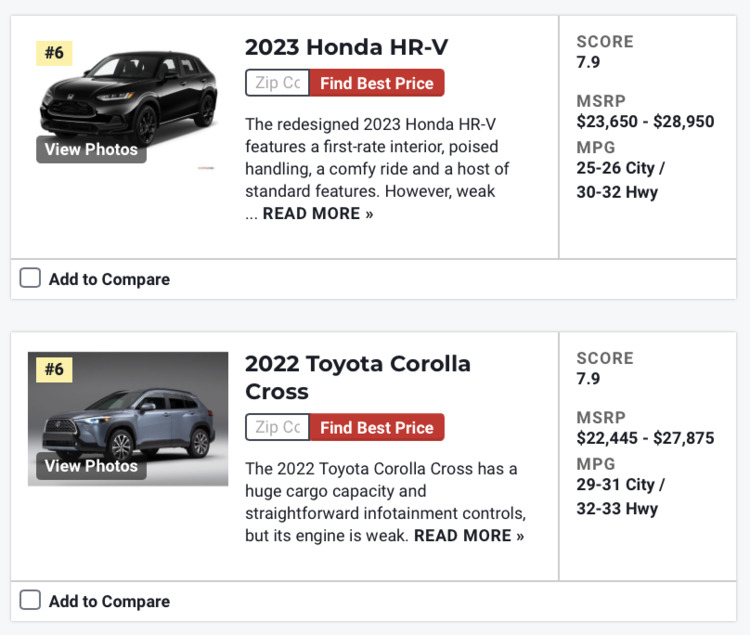Click the blue Toyota Corolla Cross thumbnail

128,419
